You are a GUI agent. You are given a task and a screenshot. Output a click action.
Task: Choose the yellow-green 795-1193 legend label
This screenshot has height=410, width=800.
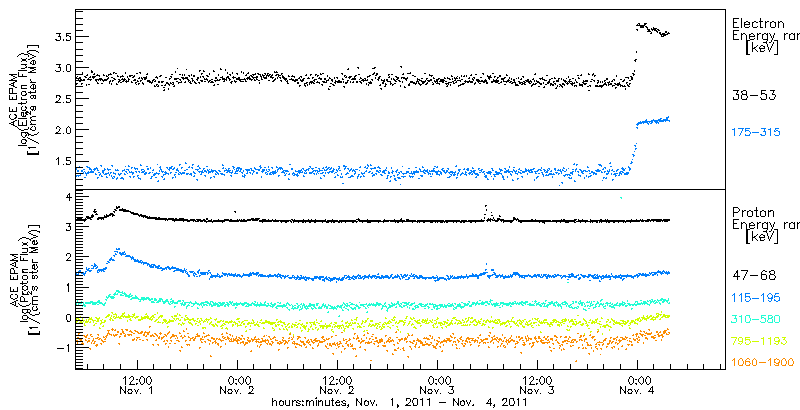[x=759, y=341]
